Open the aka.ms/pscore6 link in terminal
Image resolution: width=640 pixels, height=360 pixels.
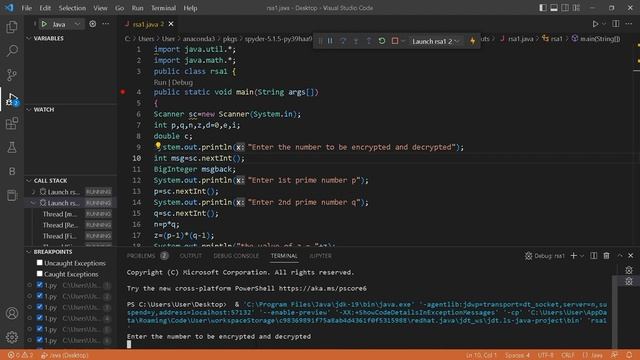(322, 288)
